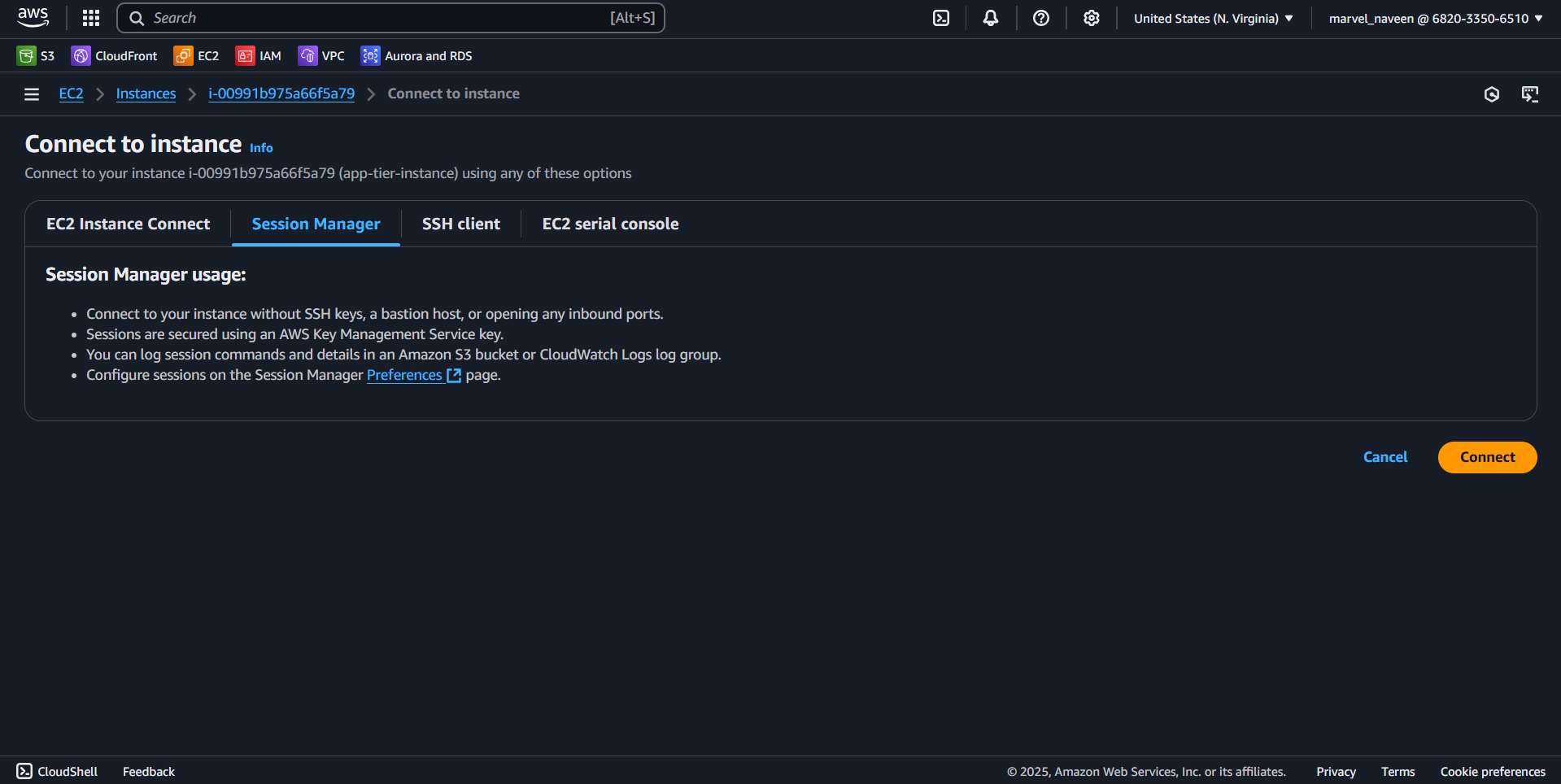Switch to the EC2 Instance Connect tab
1561x784 pixels.
(x=129, y=224)
